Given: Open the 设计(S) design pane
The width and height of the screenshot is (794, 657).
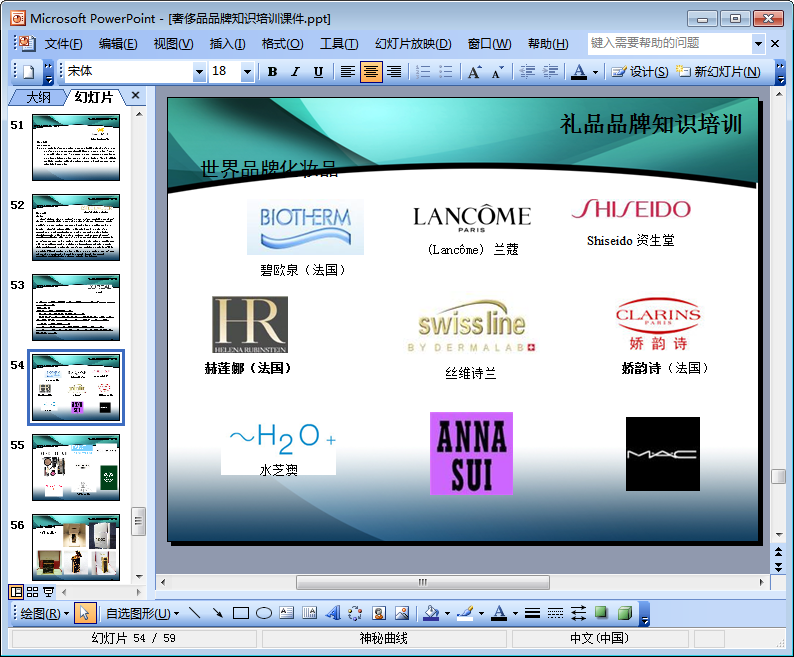Looking at the screenshot, I should [x=640, y=72].
